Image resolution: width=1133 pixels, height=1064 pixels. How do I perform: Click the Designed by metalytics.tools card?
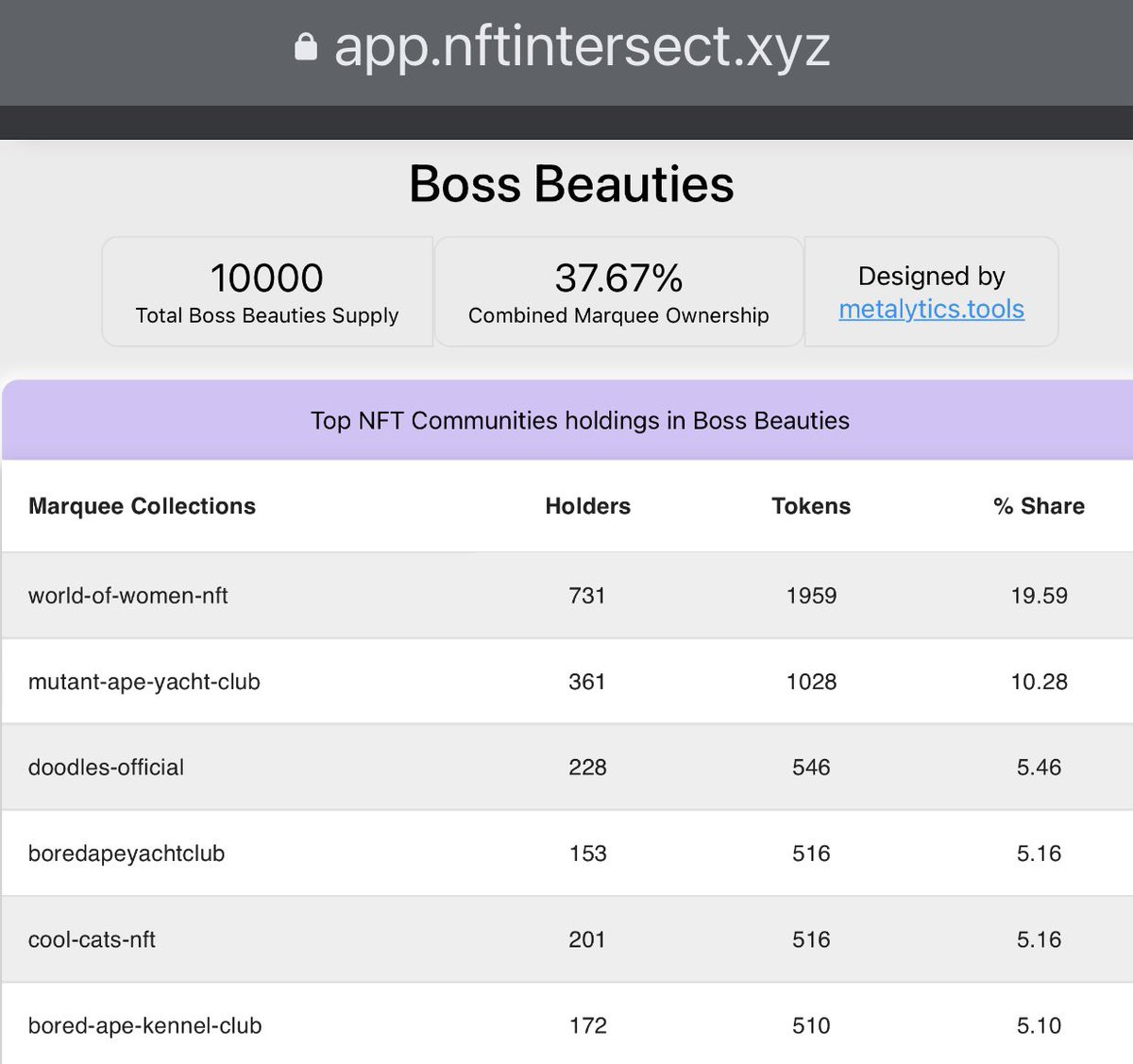click(x=932, y=291)
